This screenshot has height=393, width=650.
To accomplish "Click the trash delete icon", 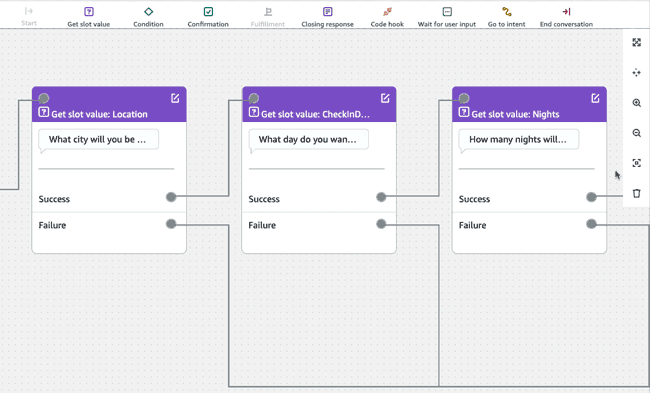I will (x=637, y=193).
